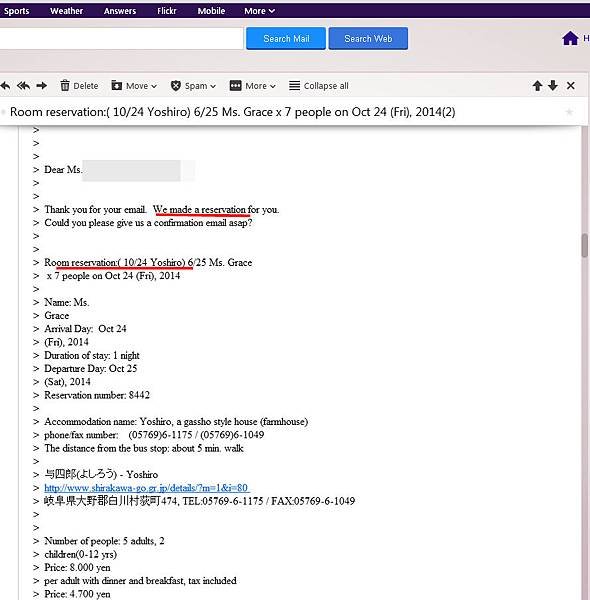Open the Home icon
This screenshot has height=600, width=590.
(570, 38)
